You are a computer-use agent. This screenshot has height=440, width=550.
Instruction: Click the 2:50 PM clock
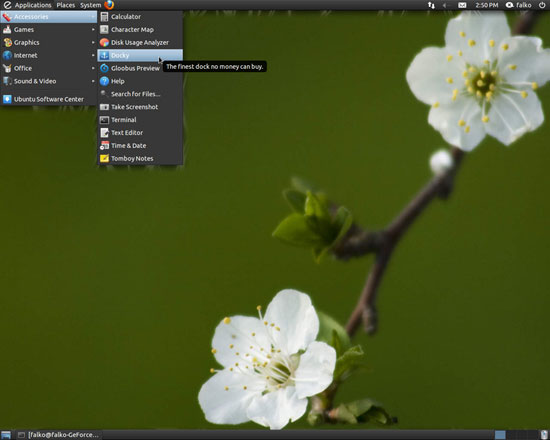click(x=487, y=5)
